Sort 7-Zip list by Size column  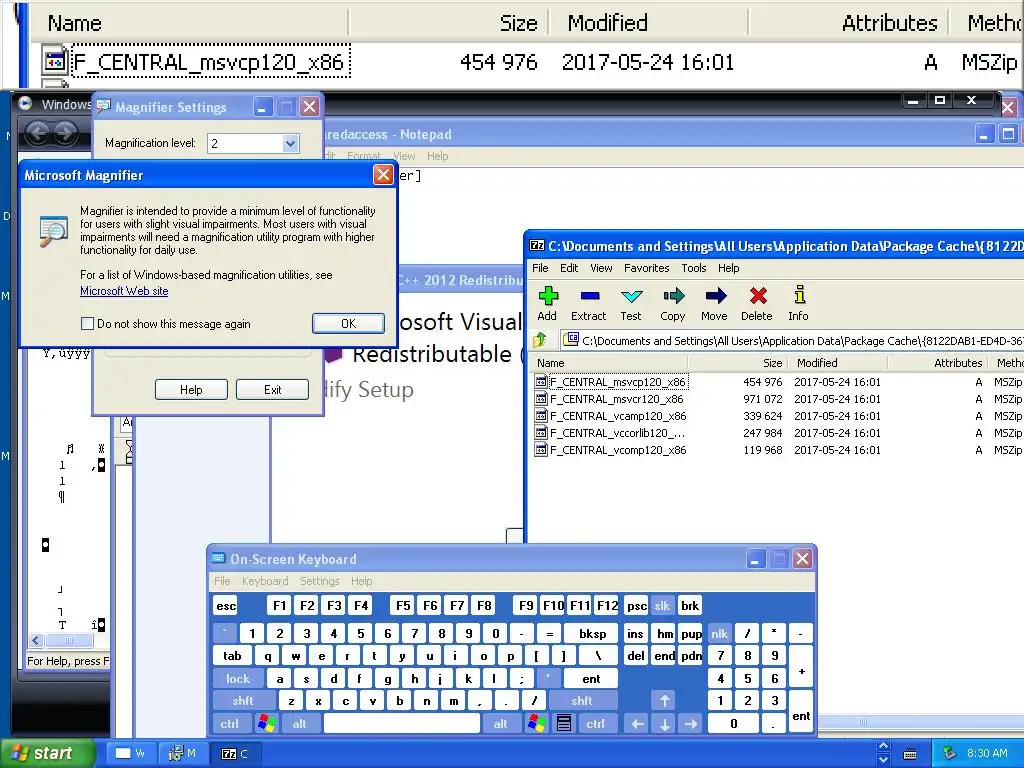click(x=738, y=363)
